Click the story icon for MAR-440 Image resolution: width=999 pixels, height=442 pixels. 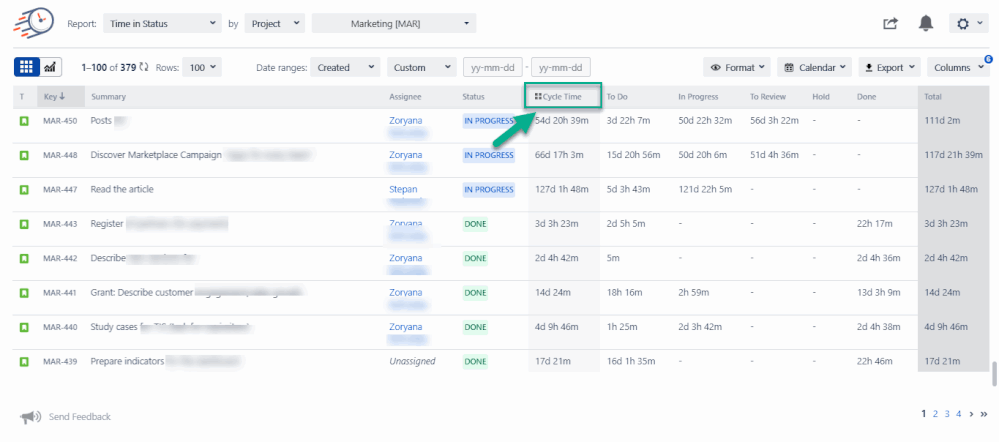coord(24,327)
